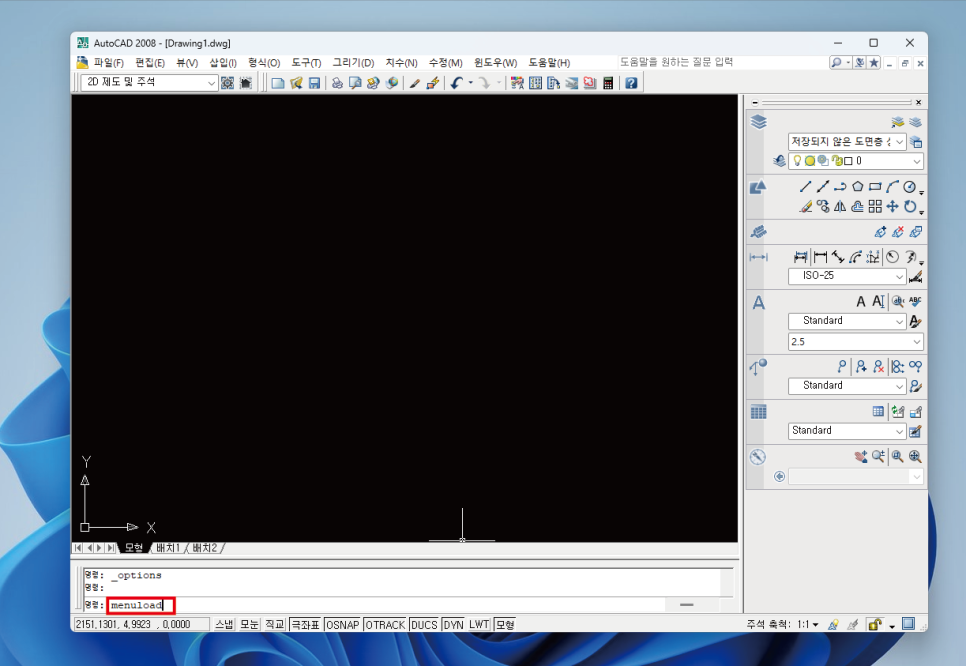Switch to the 배치1 layout tab
This screenshot has height=666, width=966.
pyautogui.click(x=168, y=548)
